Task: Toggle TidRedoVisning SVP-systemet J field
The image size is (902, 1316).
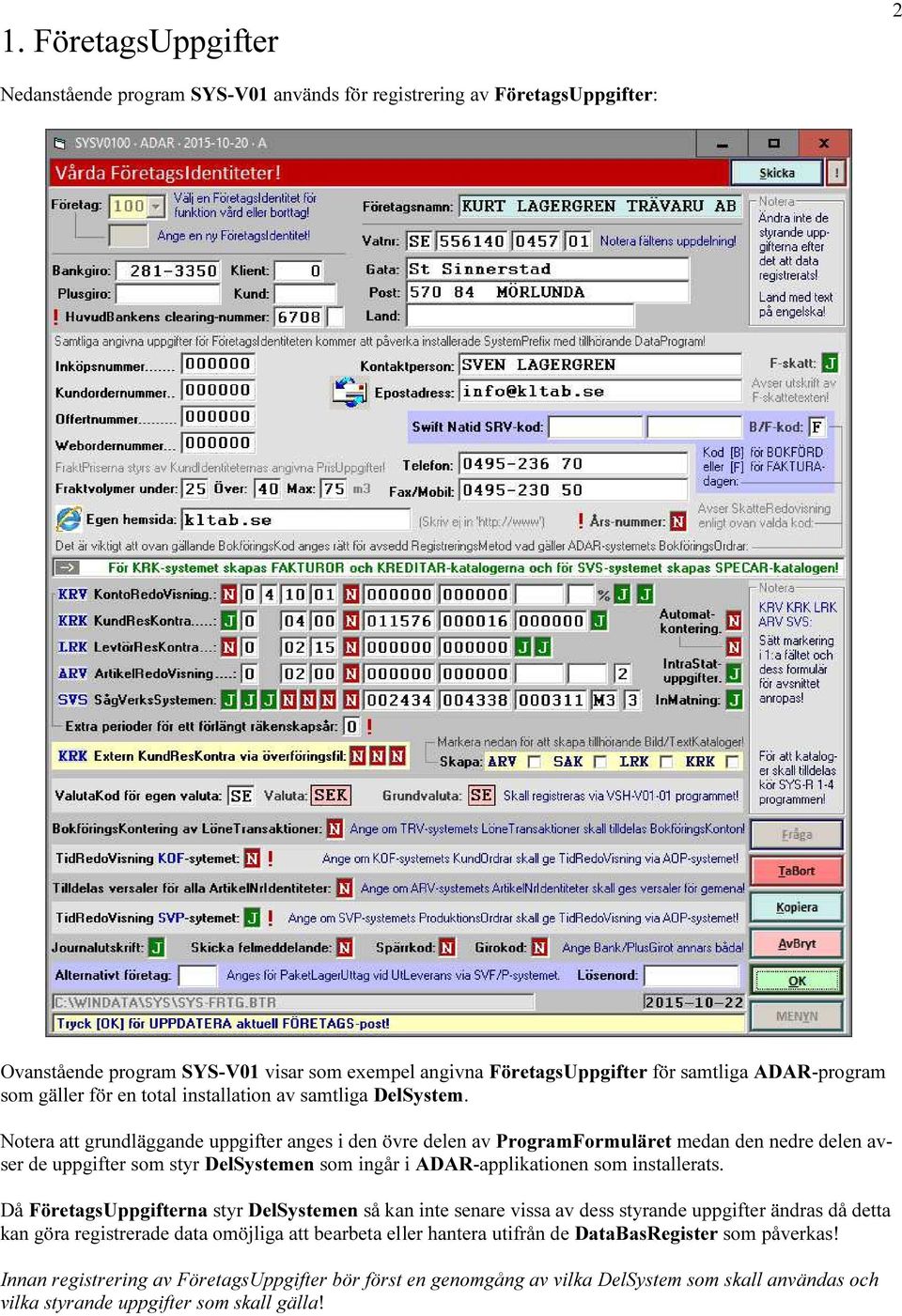Action: tap(252, 918)
